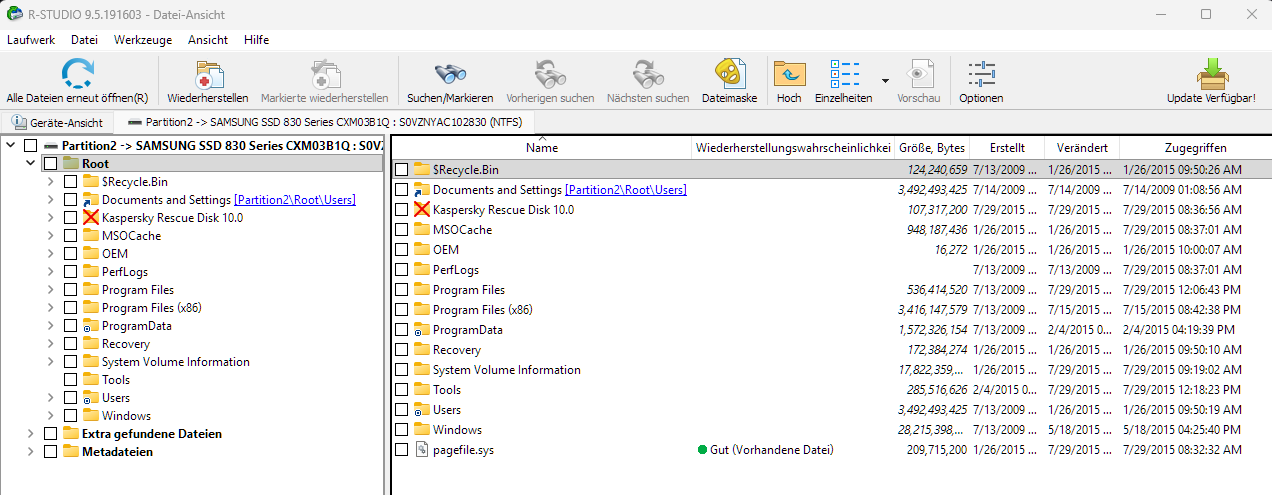Click Users folder icon in file list
Viewport: 1272px width, 495px height.
click(421, 410)
